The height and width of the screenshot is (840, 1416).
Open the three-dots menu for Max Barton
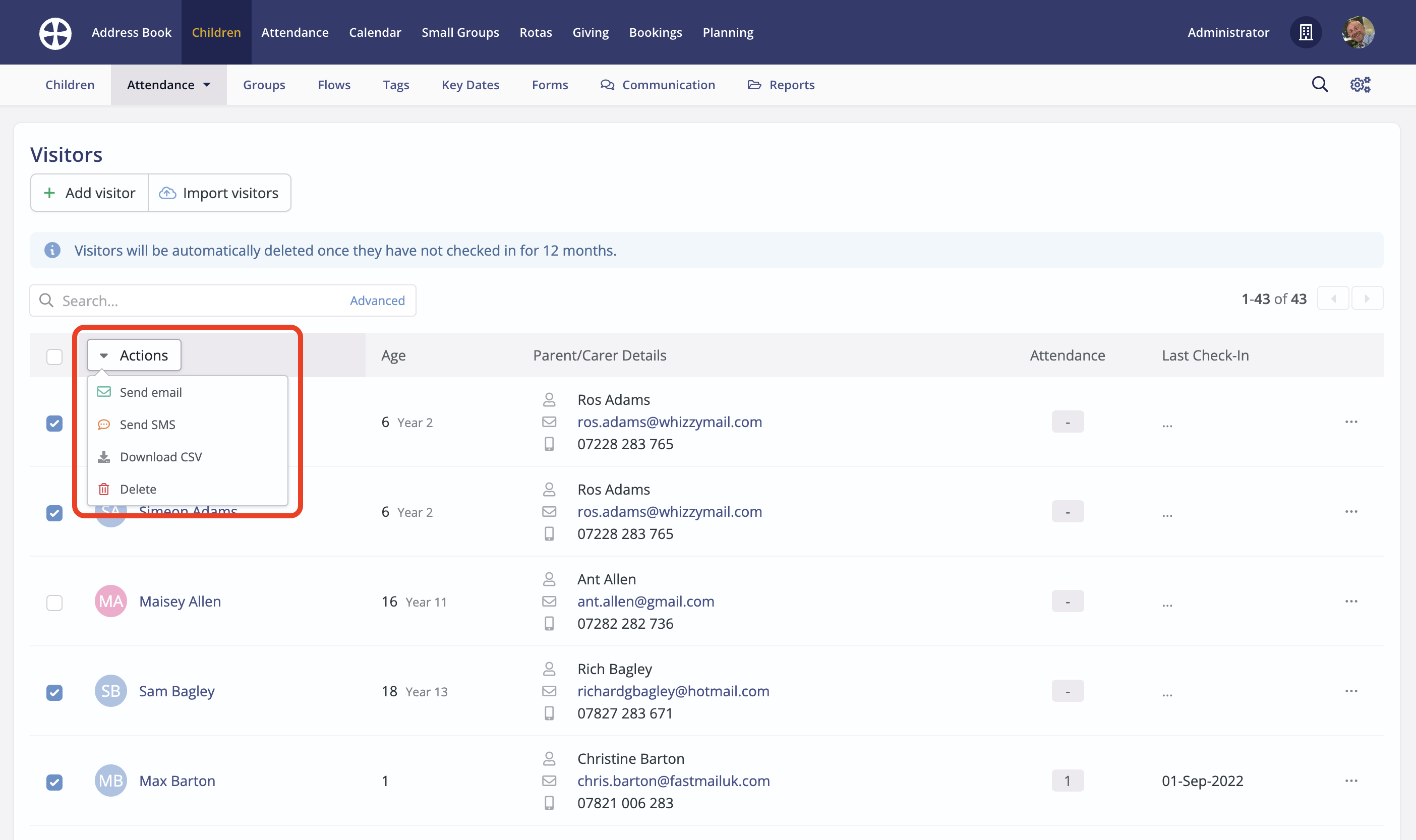(1351, 781)
